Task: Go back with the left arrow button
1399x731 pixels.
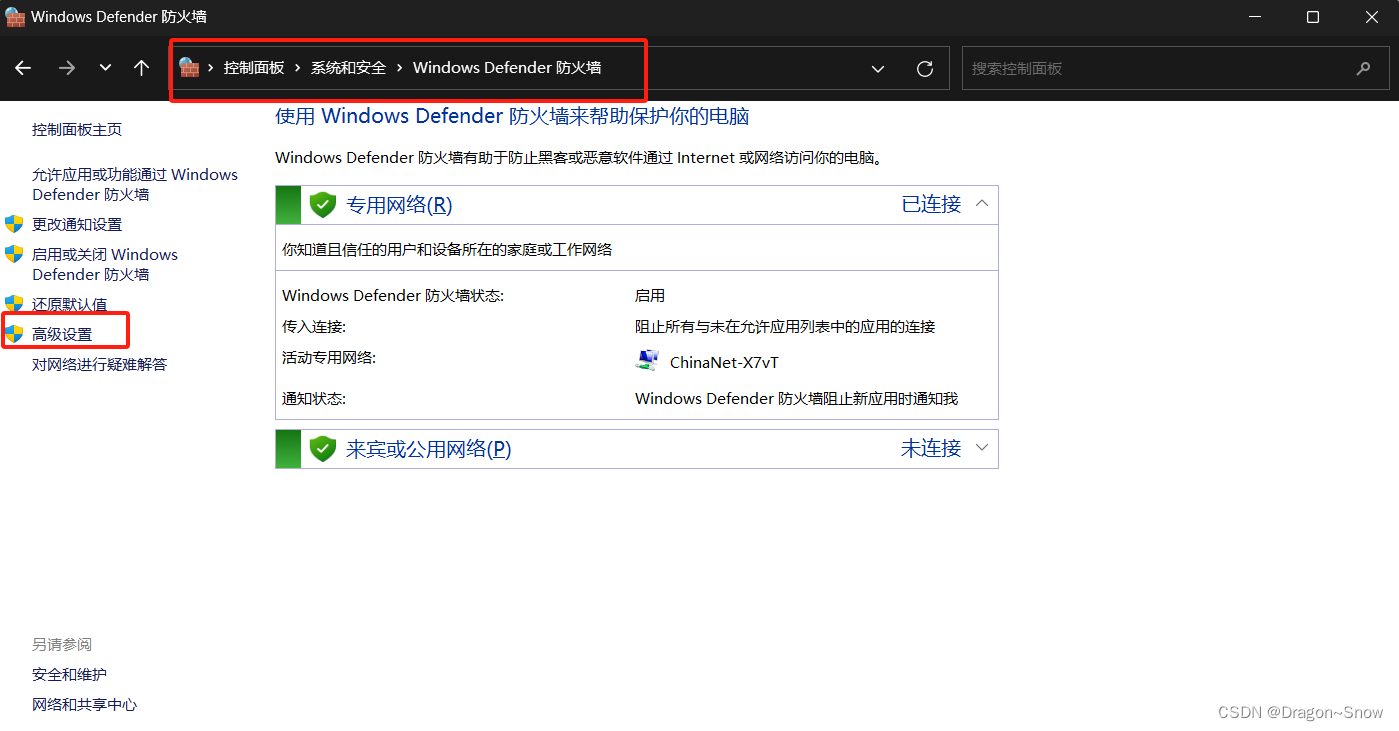Action: pyautogui.click(x=23, y=68)
